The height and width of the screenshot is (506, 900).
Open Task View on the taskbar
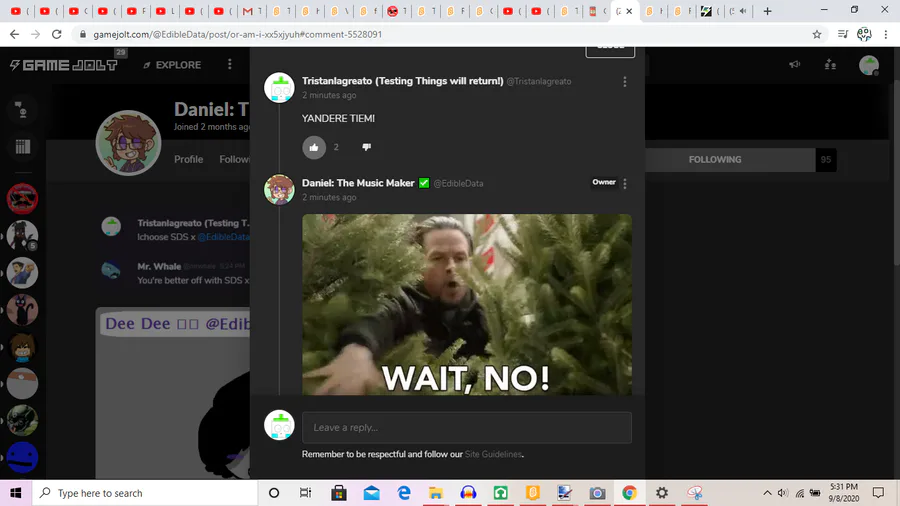pyautogui.click(x=305, y=493)
